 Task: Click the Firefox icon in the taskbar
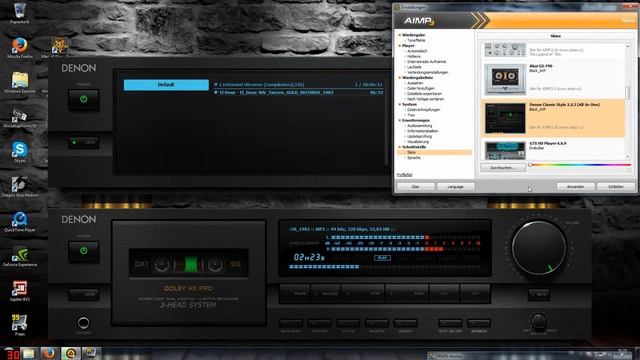(49, 353)
